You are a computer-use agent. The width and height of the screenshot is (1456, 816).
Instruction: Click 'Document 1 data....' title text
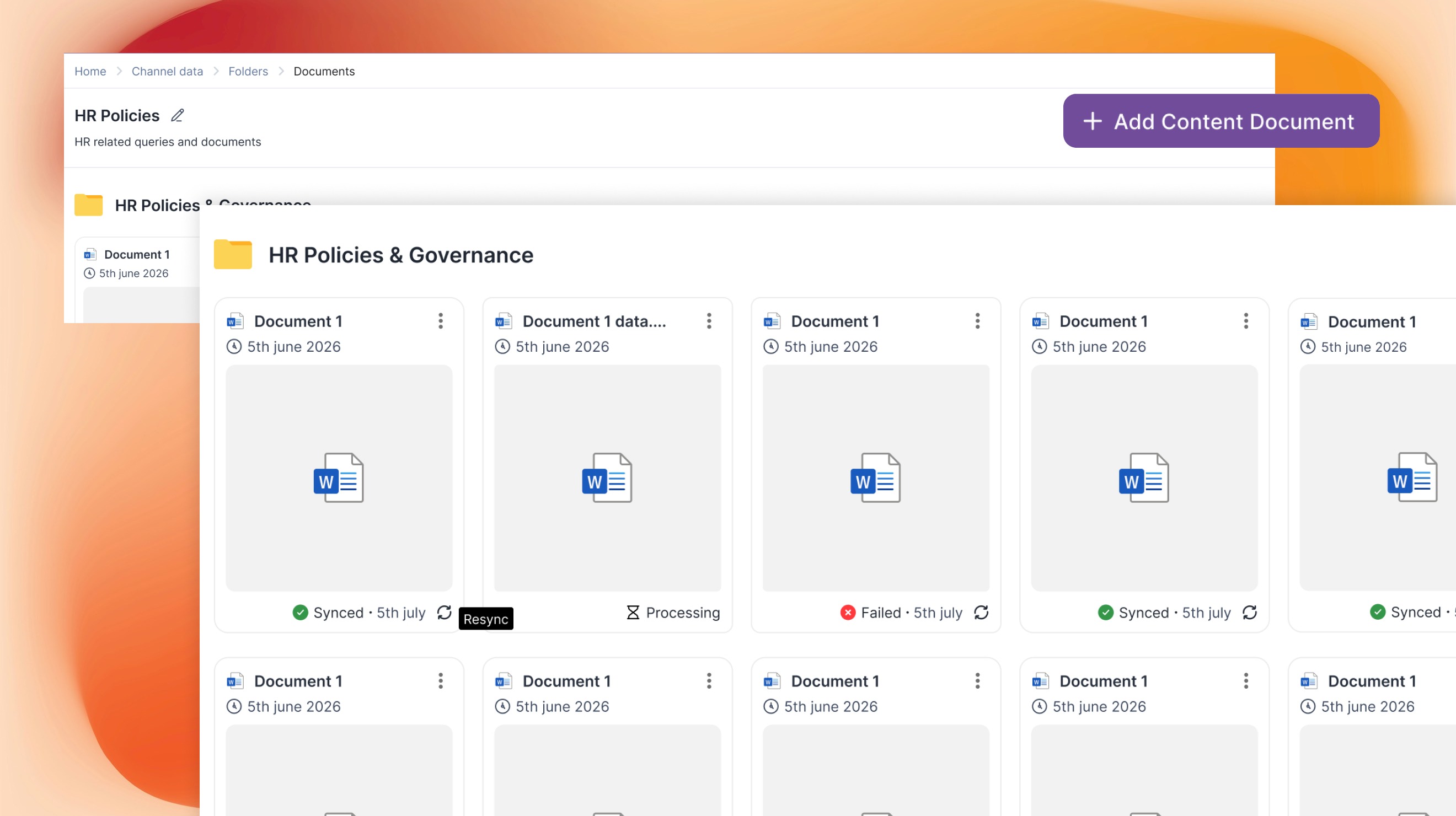click(595, 321)
